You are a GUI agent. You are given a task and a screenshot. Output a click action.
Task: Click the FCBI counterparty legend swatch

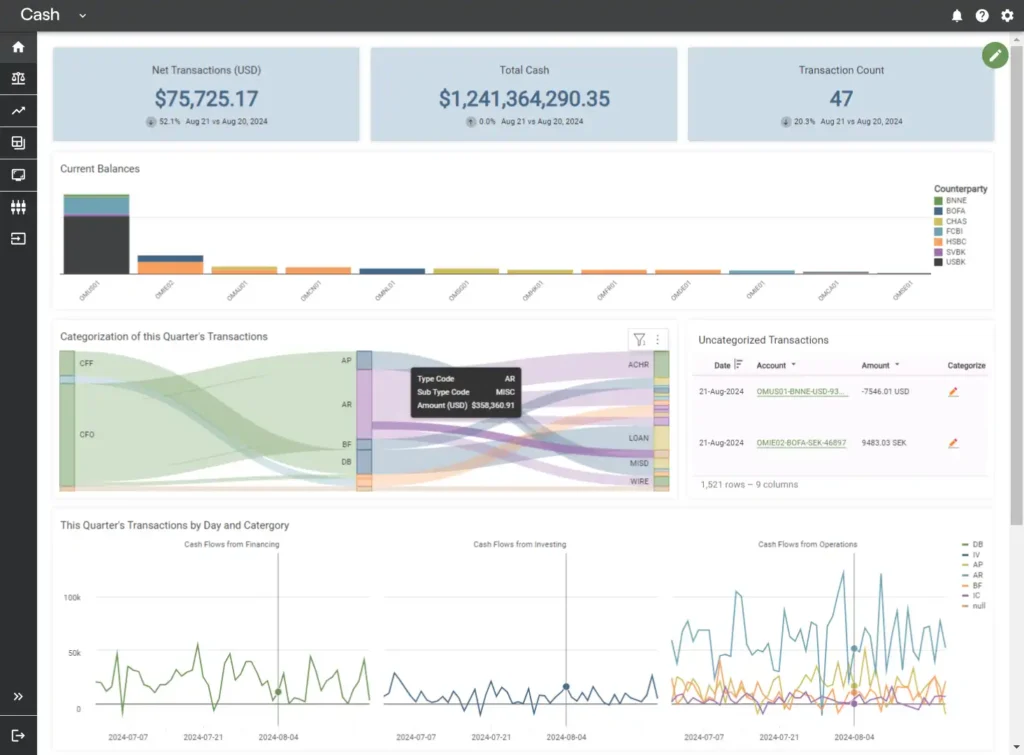coord(938,231)
